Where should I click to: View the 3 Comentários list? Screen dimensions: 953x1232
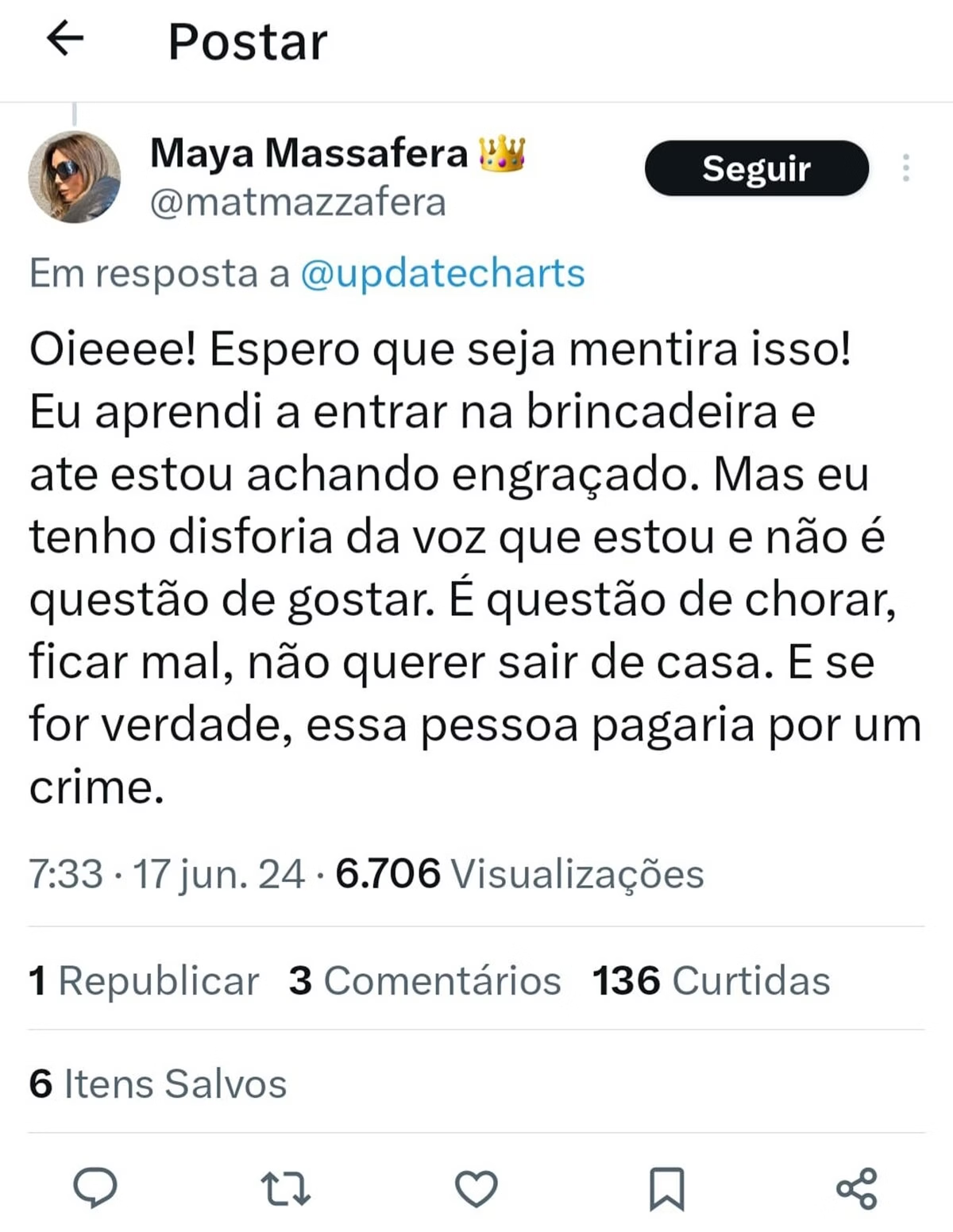(425, 980)
